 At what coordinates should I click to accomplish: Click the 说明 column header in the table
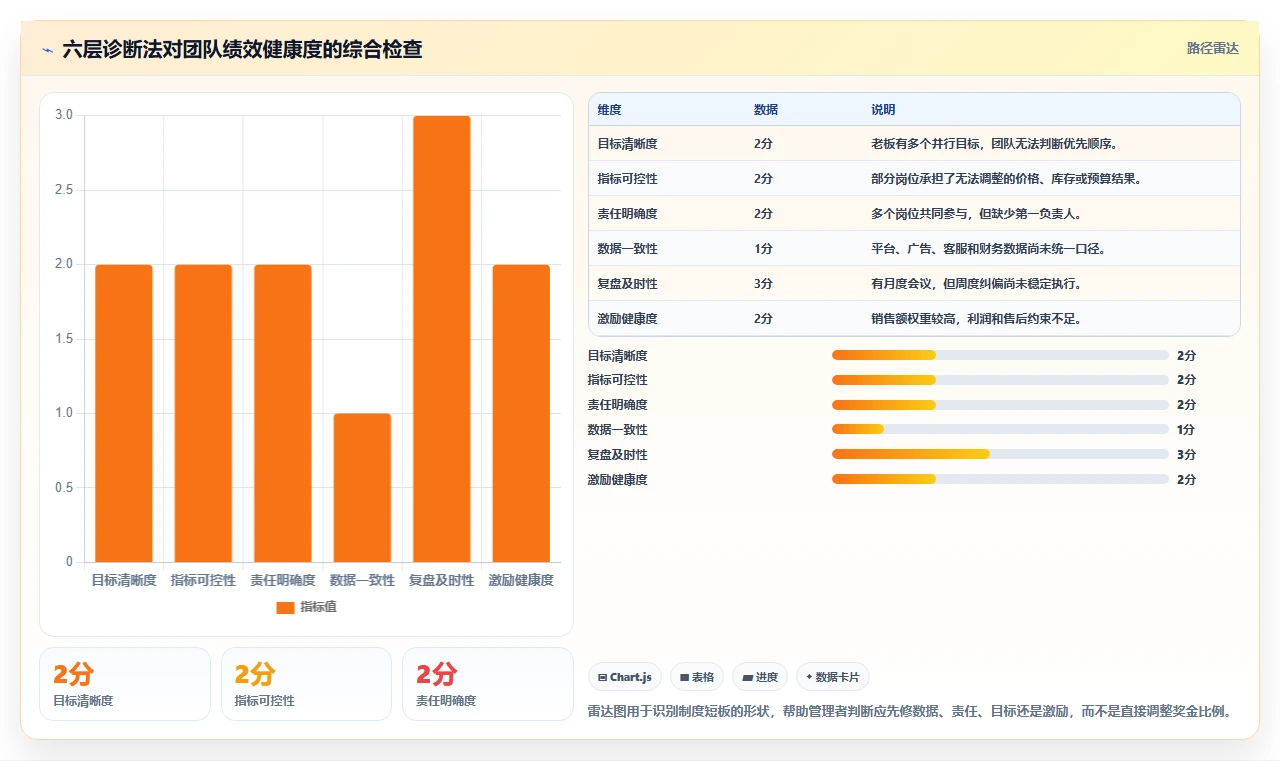tap(883, 110)
